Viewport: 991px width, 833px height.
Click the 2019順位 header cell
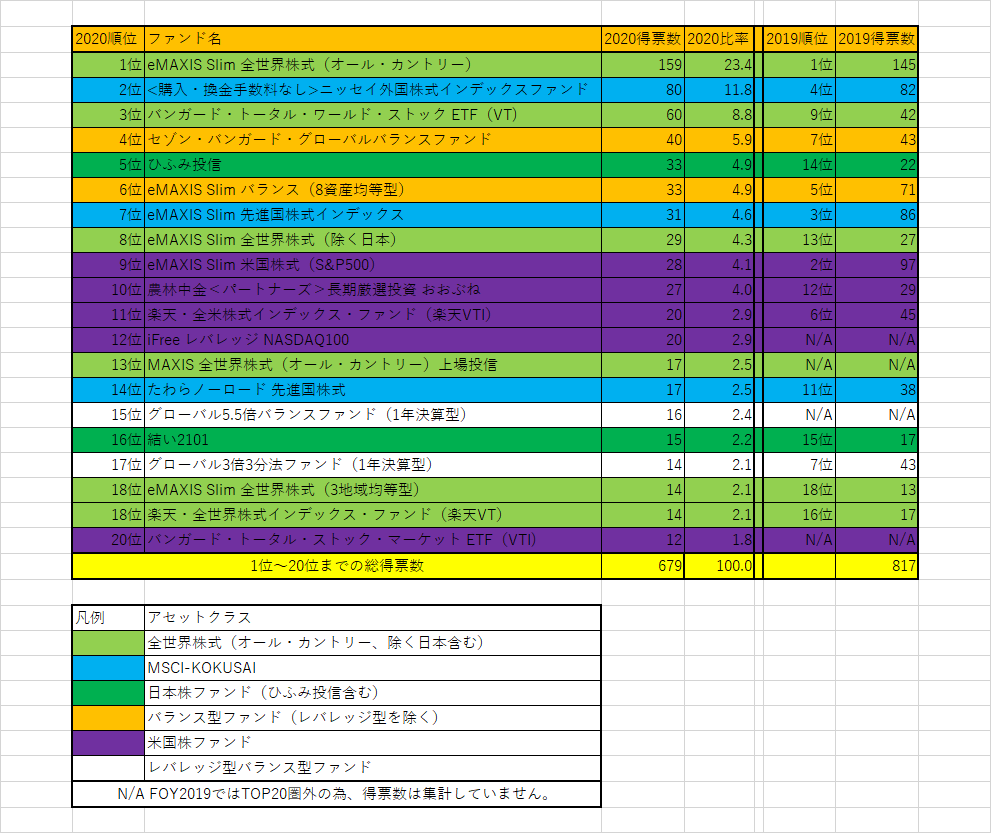pos(799,39)
